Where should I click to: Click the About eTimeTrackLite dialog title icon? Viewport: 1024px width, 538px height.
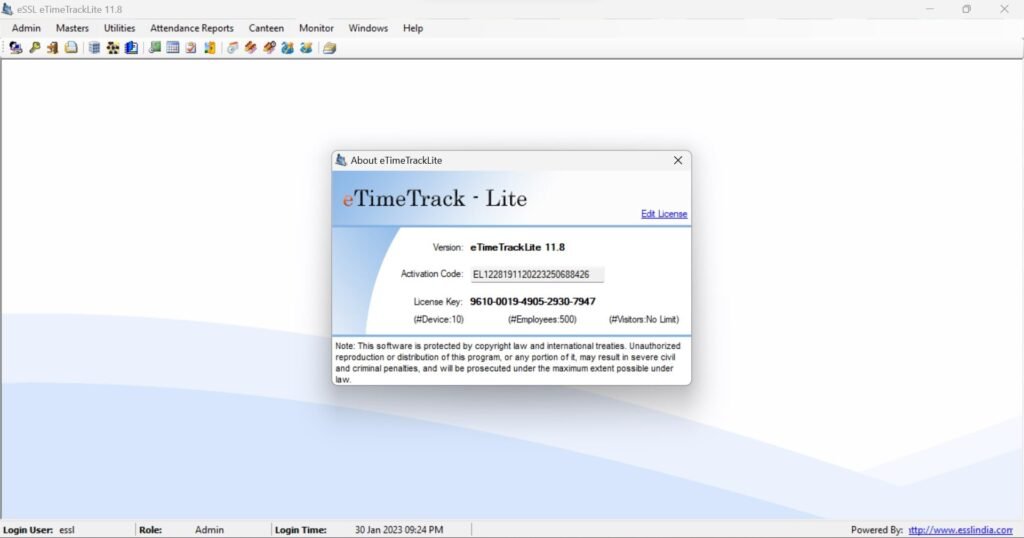pyautogui.click(x=341, y=160)
